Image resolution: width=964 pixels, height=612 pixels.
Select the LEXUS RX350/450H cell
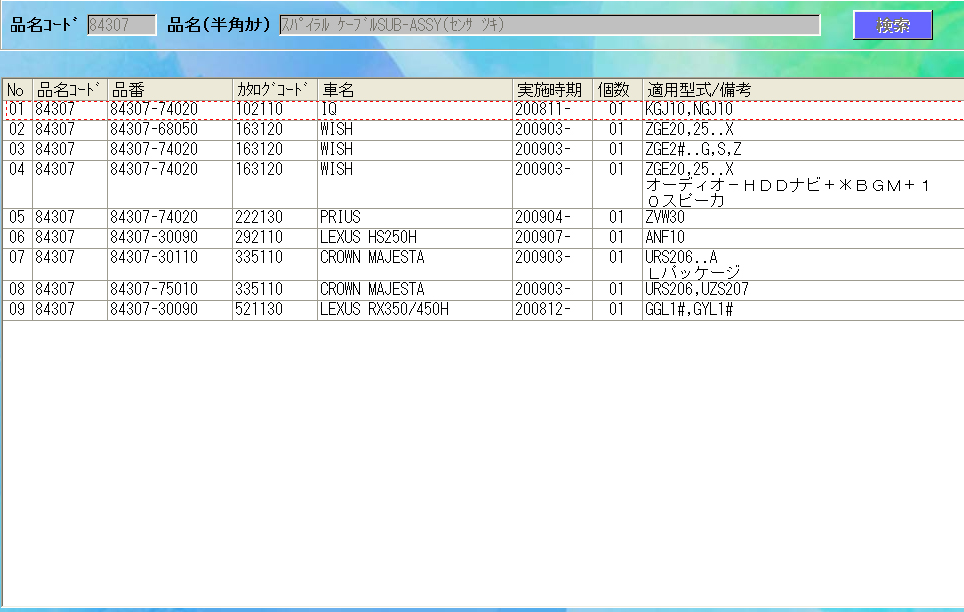point(415,310)
